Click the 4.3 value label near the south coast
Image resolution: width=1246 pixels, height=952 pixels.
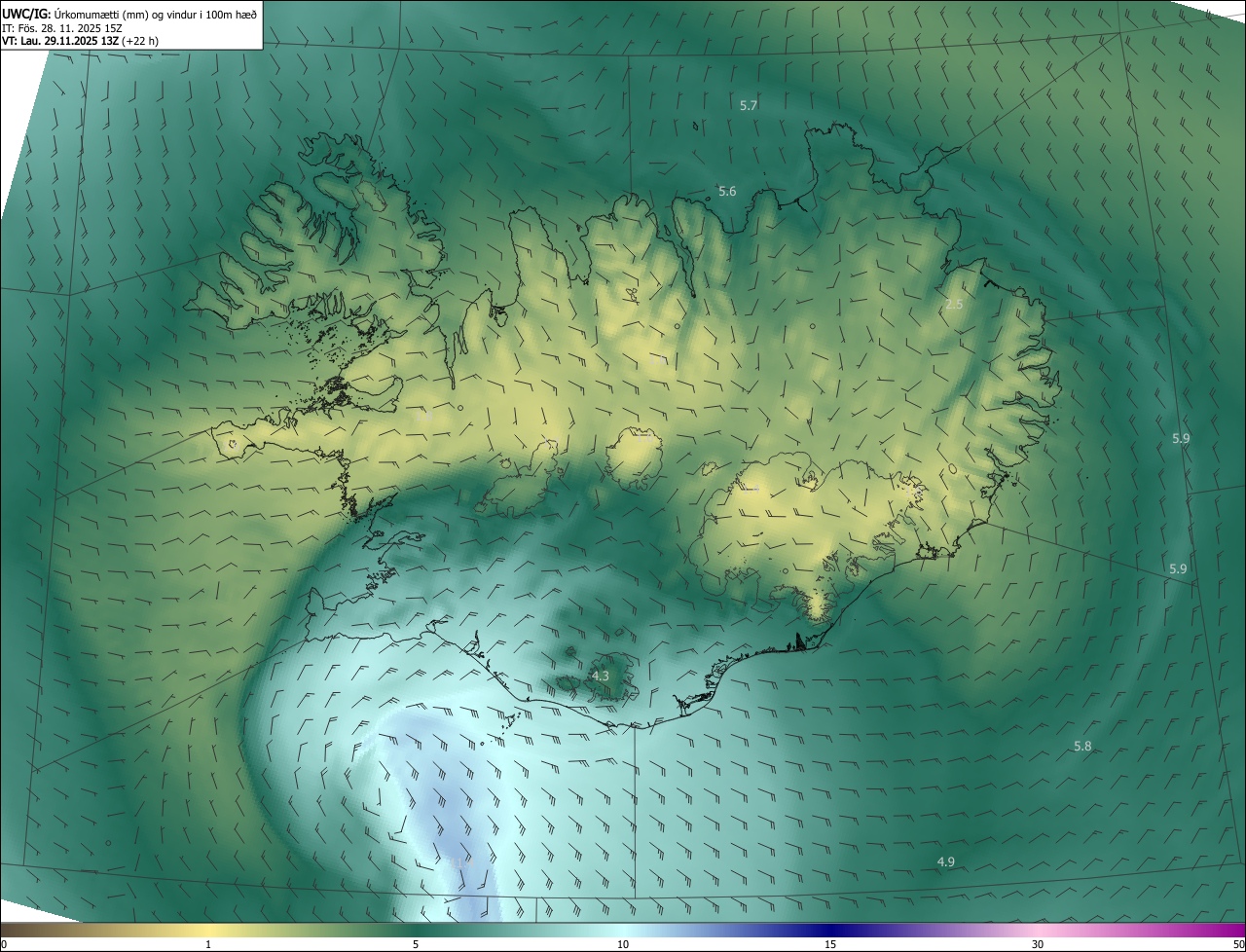[x=601, y=676]
